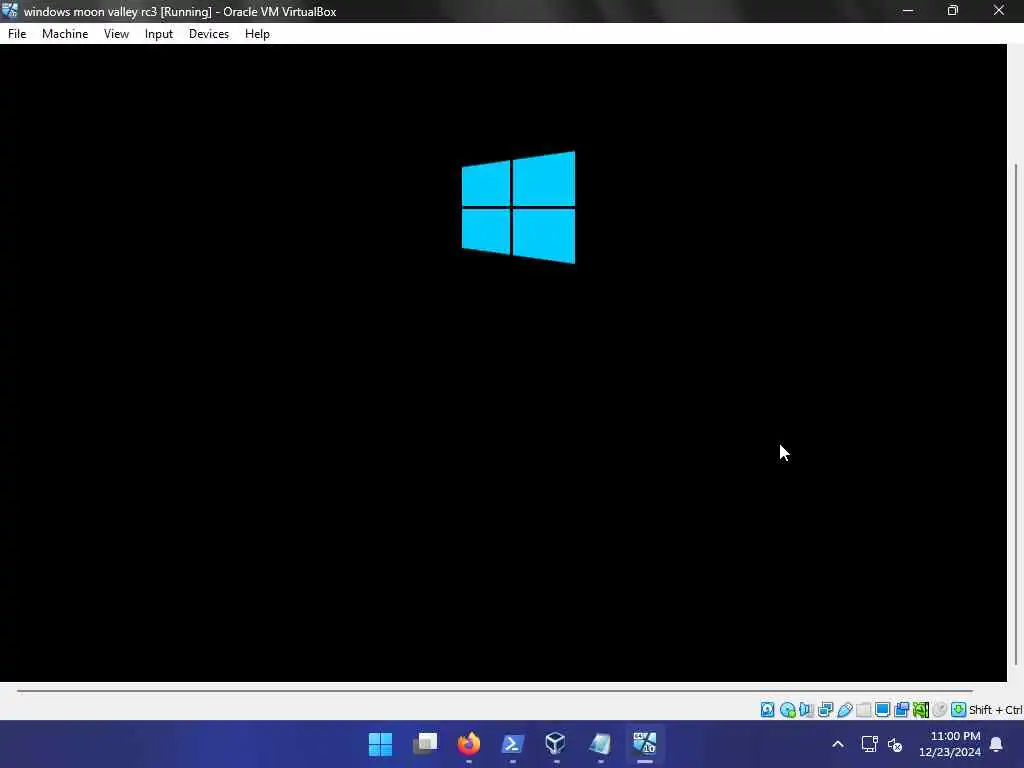Image resolution: width=1024 pixels, height=768 pixels.
Task: Open the Help menu
Action: (257, 34)
